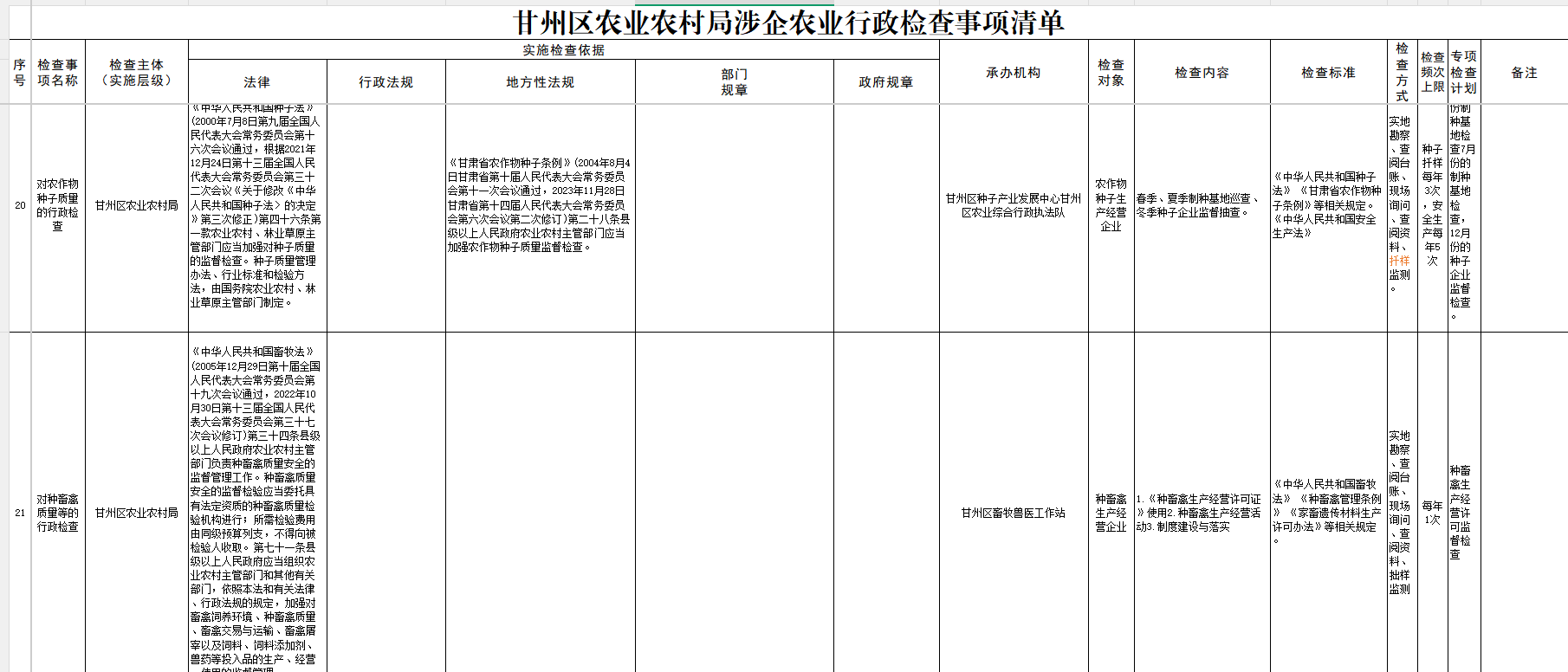The image size is (1568, 672).
Task: Click the 检查主体（实施层级） header cell
Action: click(137, 73)
